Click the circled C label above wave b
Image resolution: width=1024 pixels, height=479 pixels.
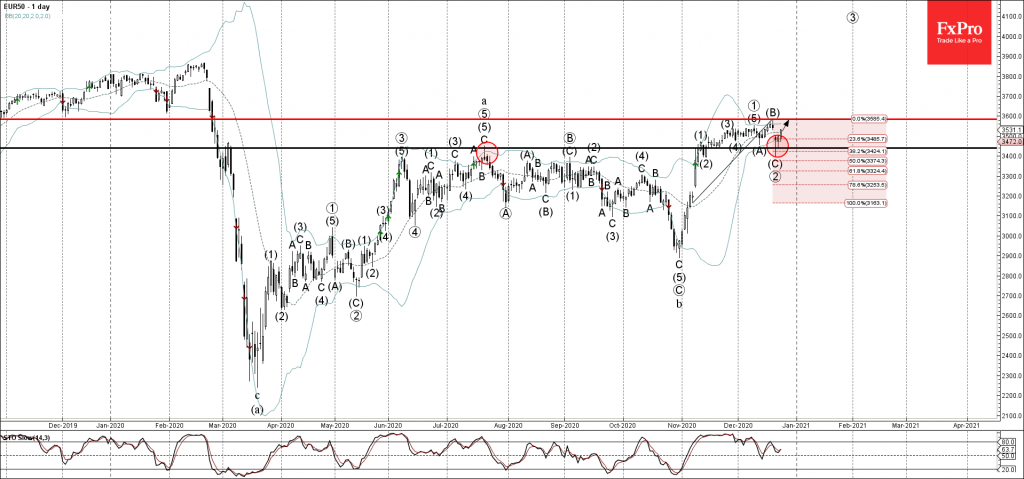679,289
